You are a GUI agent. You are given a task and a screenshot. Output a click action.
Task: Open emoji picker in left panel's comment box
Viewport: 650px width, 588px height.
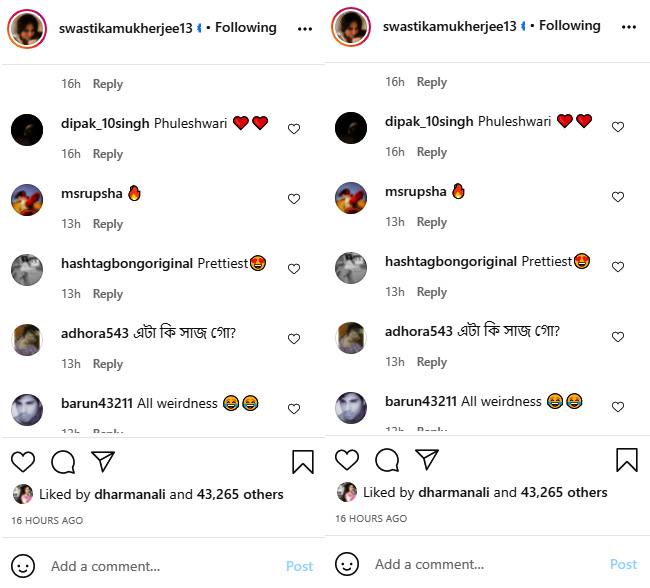(x=23, y=565)
